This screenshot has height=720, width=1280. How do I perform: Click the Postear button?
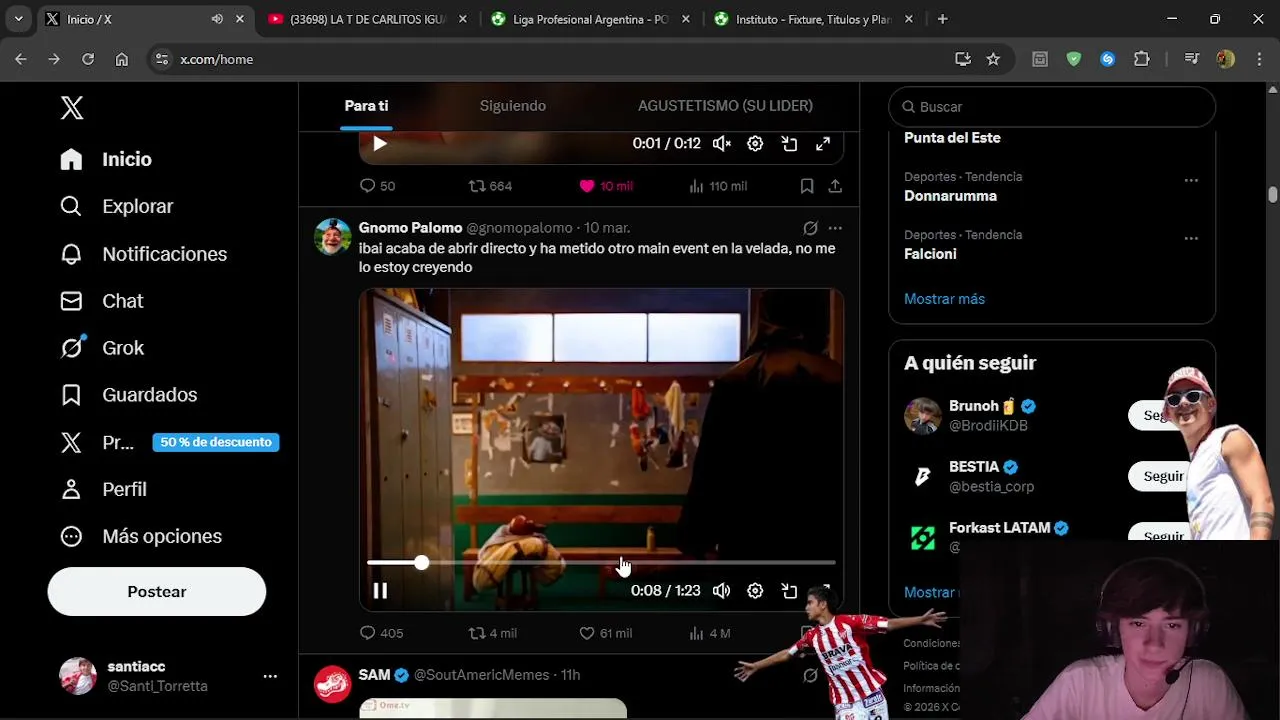coord(157,591)
